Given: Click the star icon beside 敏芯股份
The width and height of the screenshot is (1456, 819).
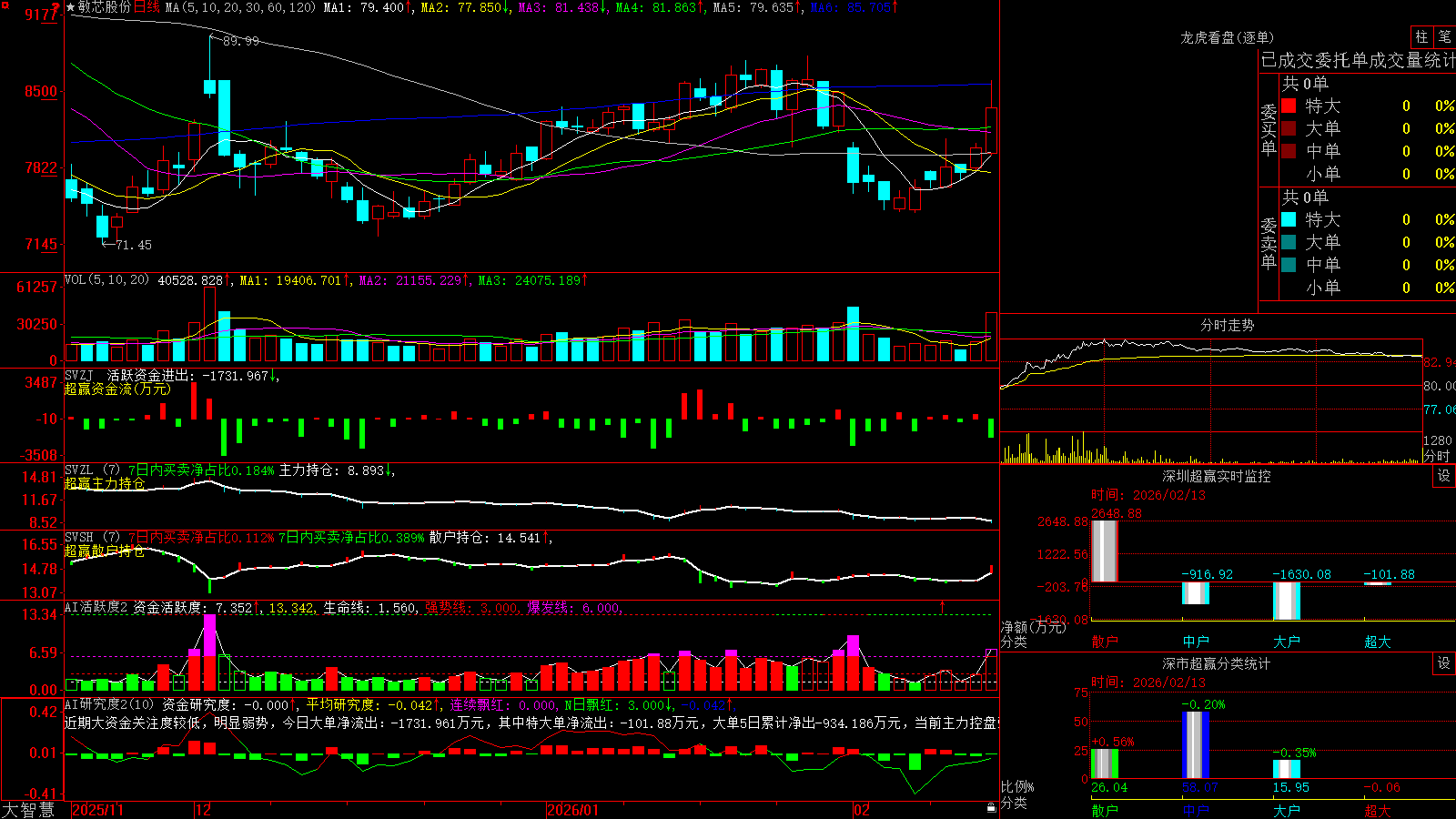Looking at the screenshot, I should [x=70, y=7].
